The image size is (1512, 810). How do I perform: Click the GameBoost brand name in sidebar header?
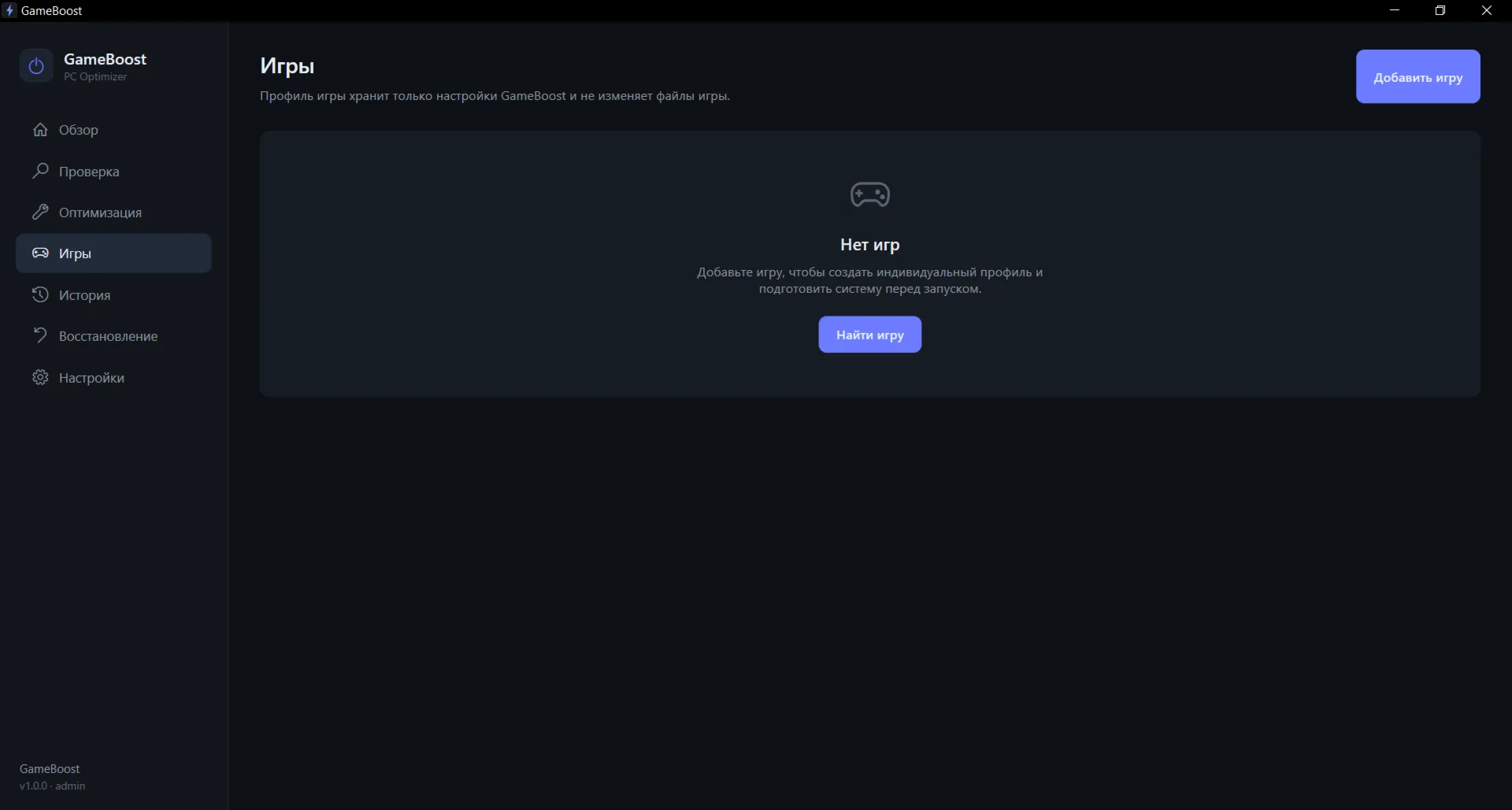105,59
